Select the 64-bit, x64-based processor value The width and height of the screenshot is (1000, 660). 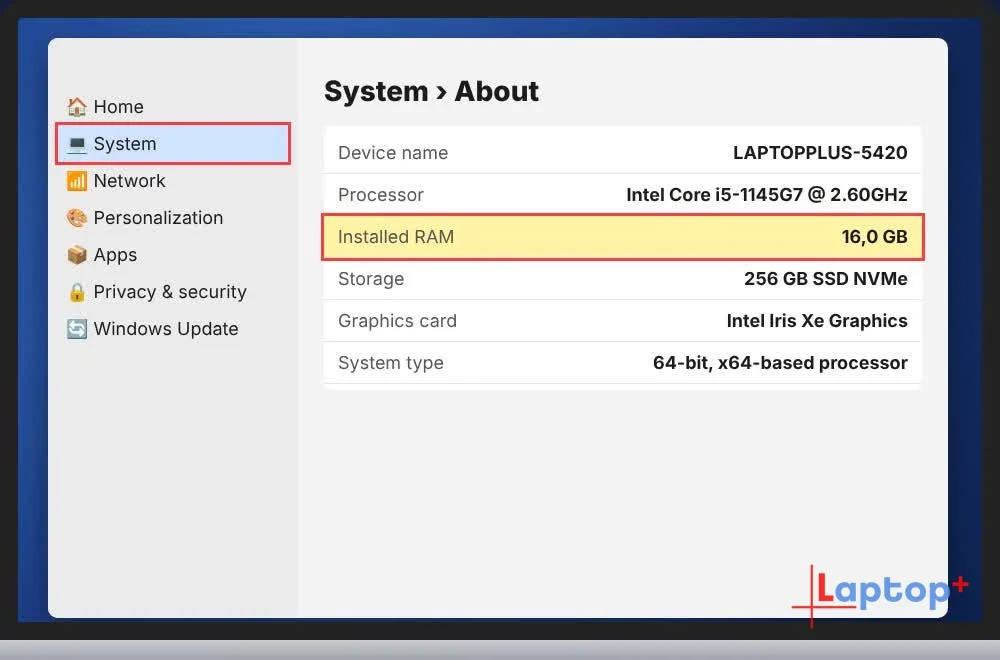pyautogui.click(x=780, y=363)
